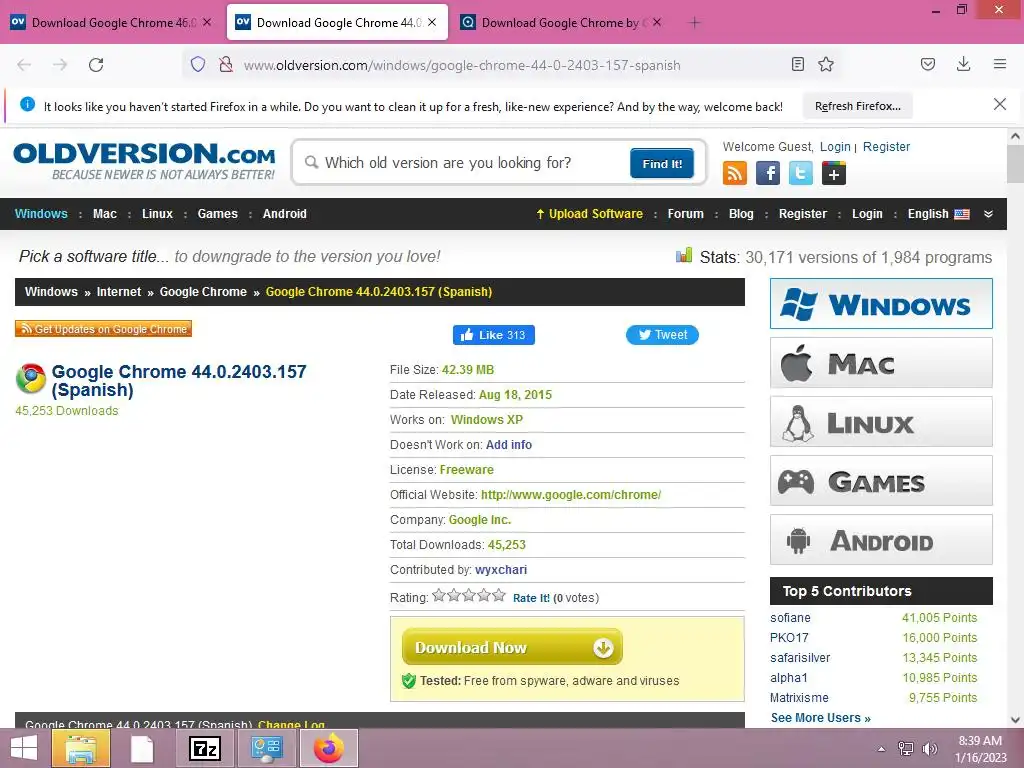Image resolution: width=1024 pixels, height=768 pixels.
Task: Click the fifth rating star
Action: (499, 596)
